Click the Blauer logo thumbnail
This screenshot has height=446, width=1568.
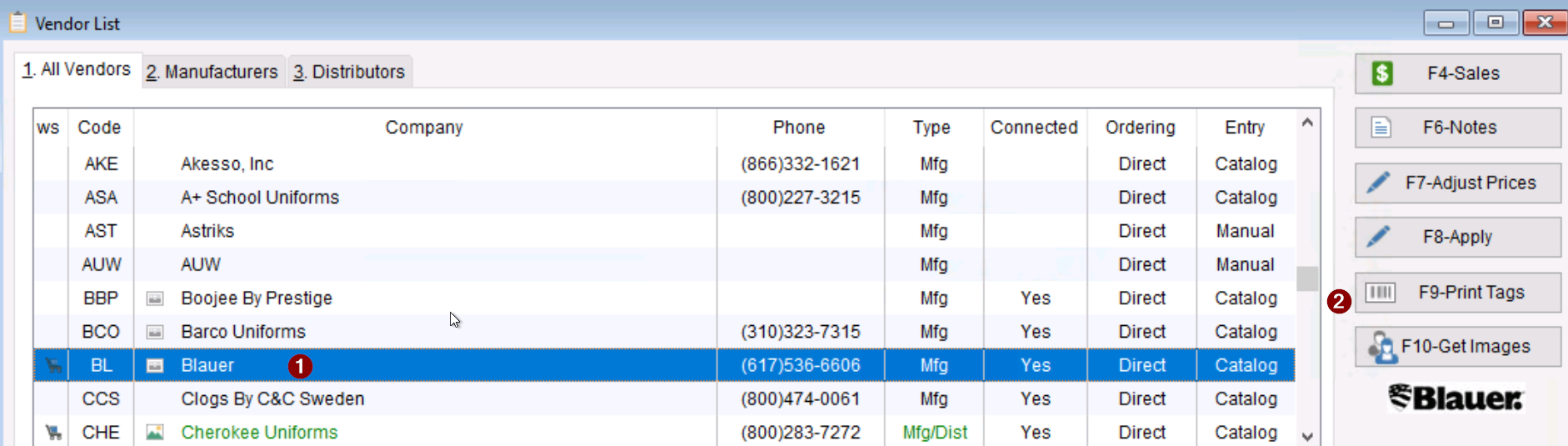click(1456, 398)
